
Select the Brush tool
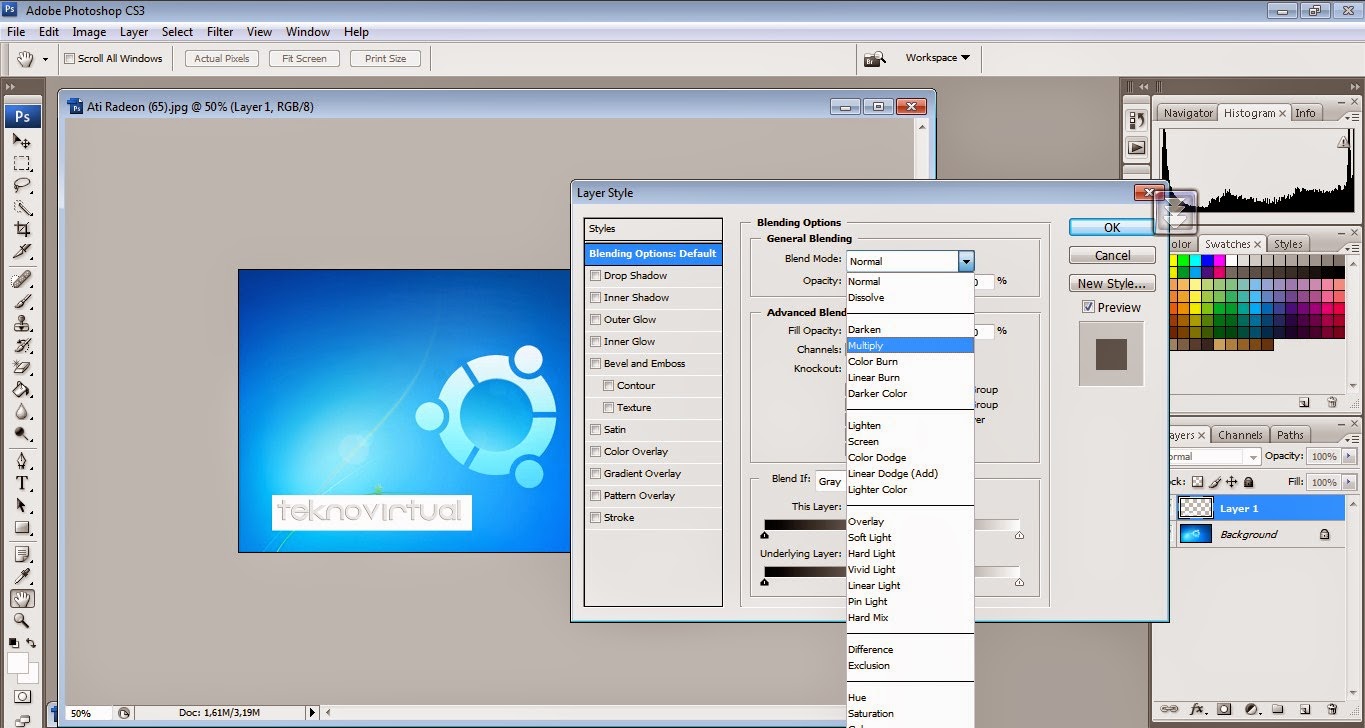pos(22,301)
